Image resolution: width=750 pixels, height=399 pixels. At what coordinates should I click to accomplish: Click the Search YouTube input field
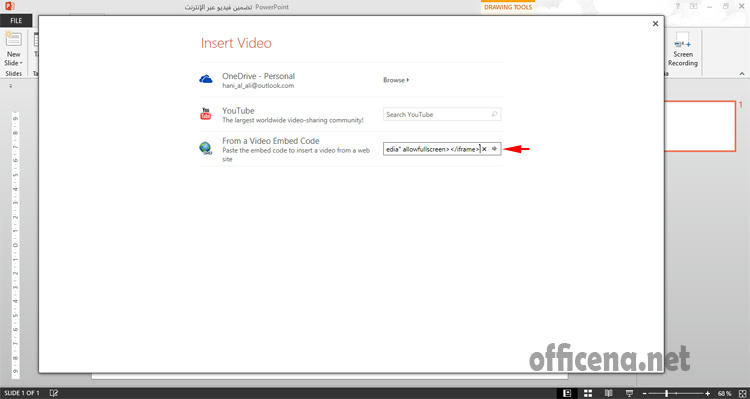pyautogui.click(x=442, y=114)
